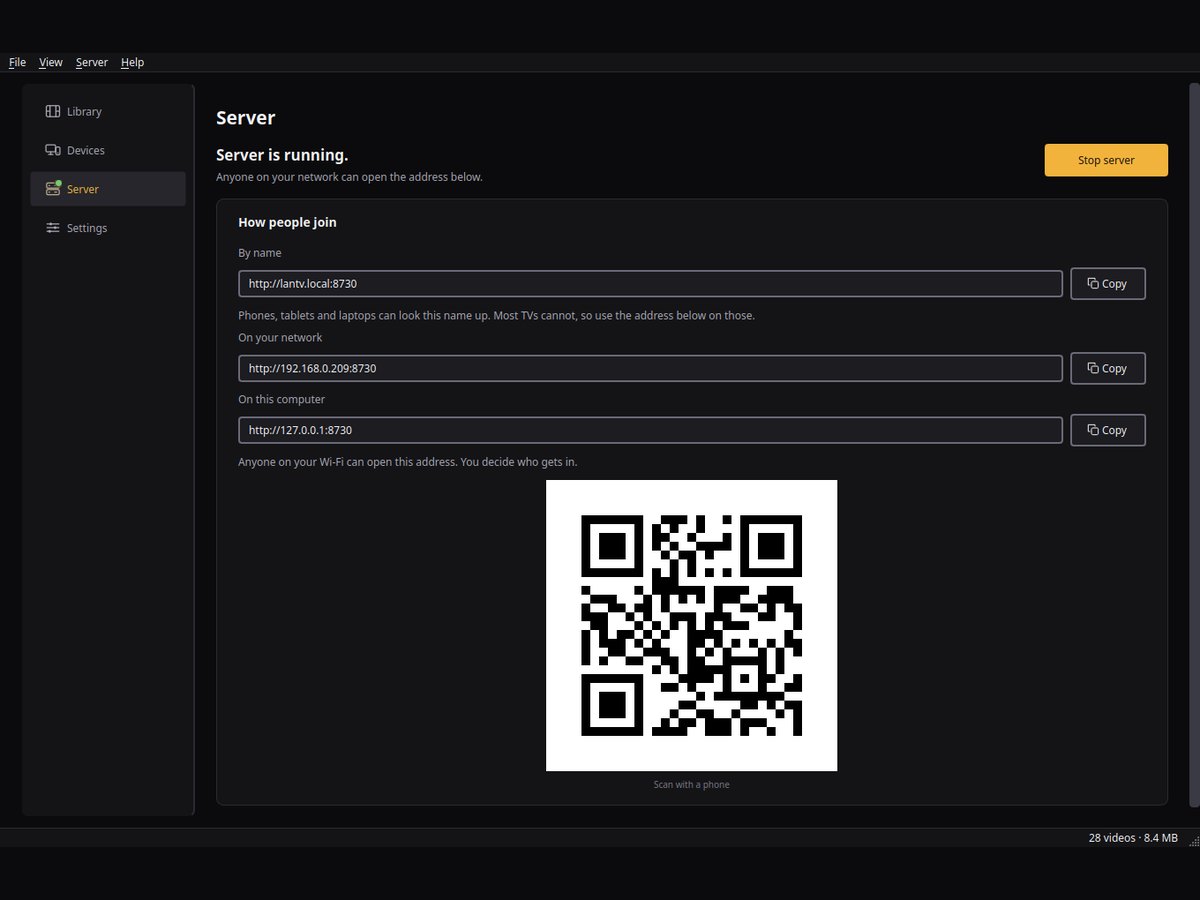Click the On your network address field
Screen dimensions: 1200x900
[650, 368]
